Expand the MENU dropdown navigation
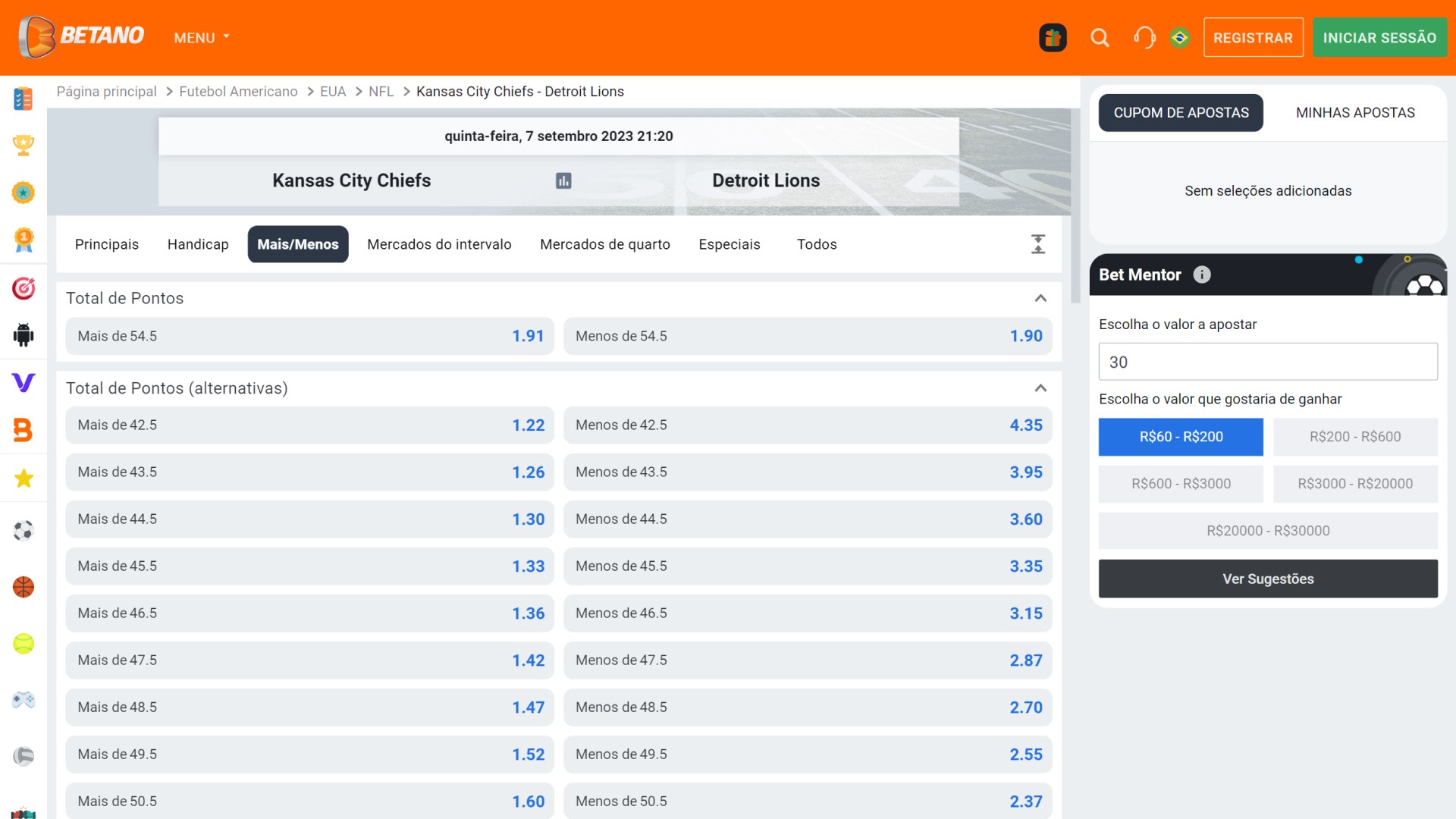1456x819 pixels. [x=200, y=37]
